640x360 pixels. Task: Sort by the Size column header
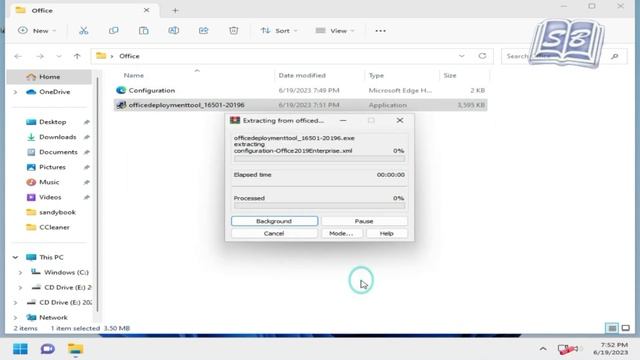450,76
